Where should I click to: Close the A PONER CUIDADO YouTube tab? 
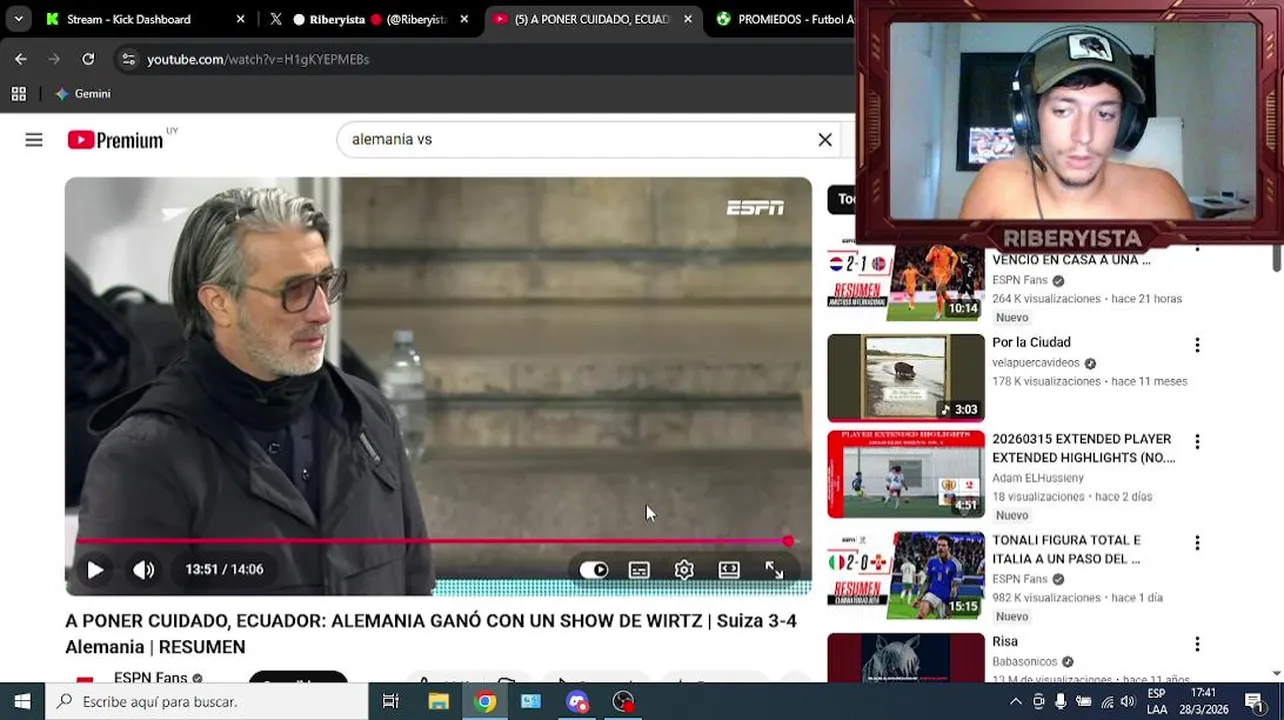tap(687, 19)
